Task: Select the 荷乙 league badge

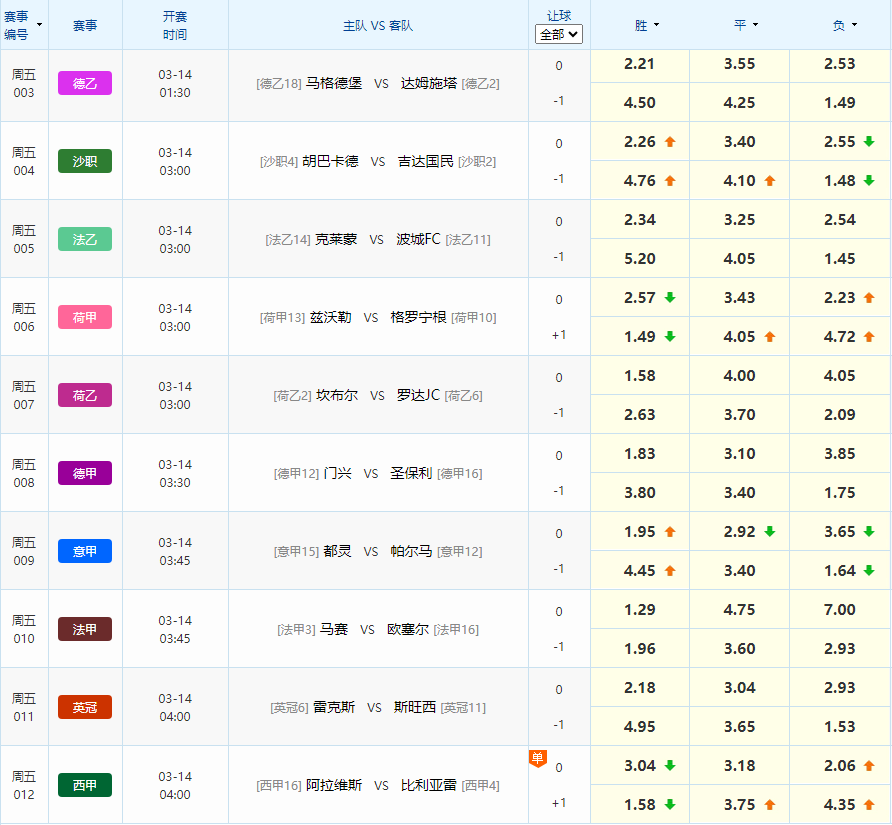Action: (x=84, y=395)
